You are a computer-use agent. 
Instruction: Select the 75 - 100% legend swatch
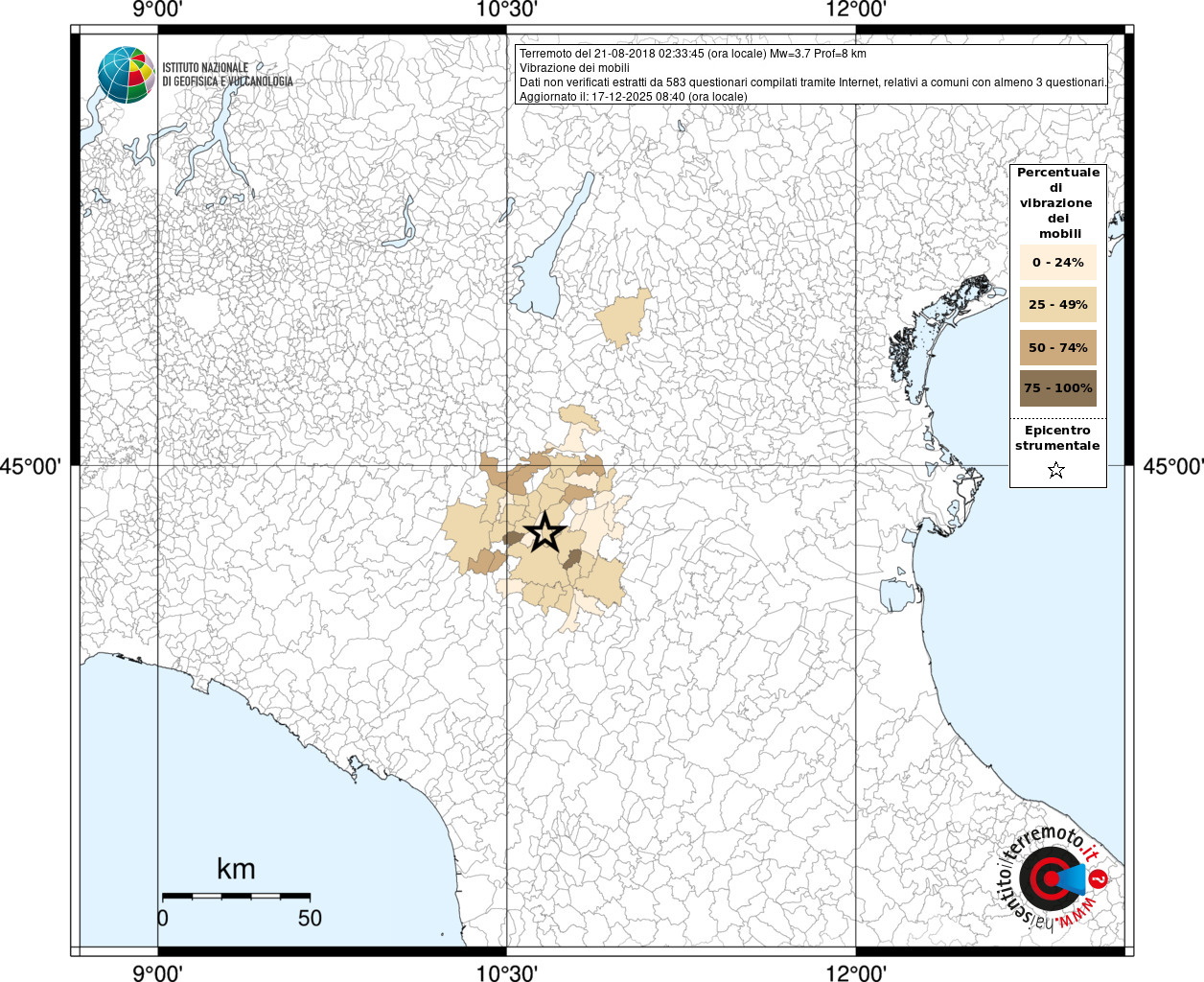point(1058,388)
